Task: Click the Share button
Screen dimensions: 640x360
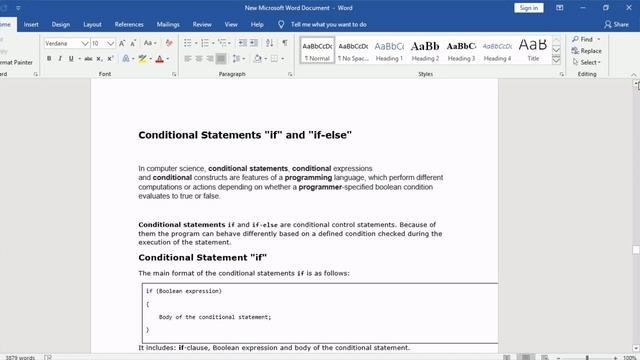Action: point(616,24)
